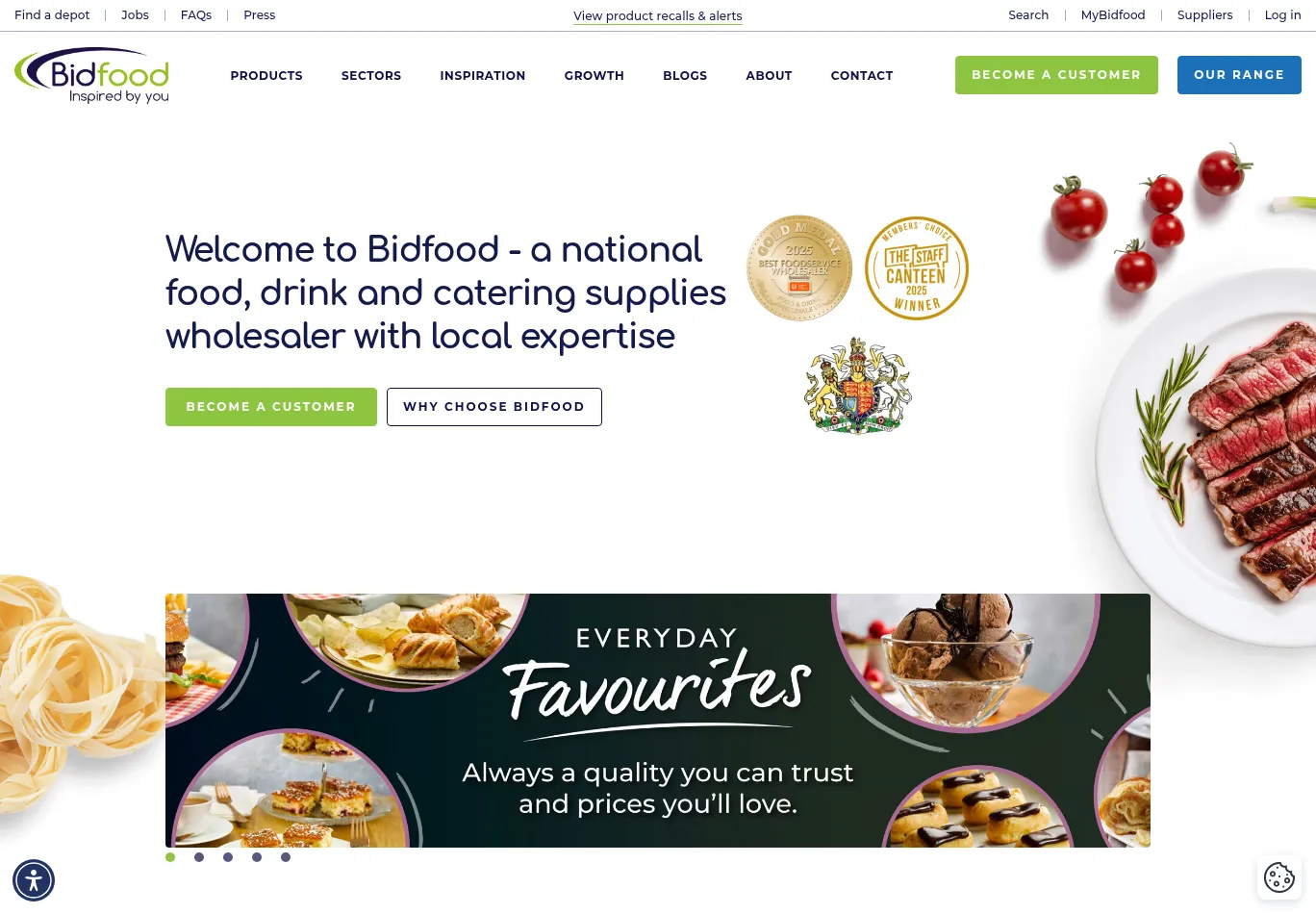Open the Everyday Favourites banner

tap(658, 721)
